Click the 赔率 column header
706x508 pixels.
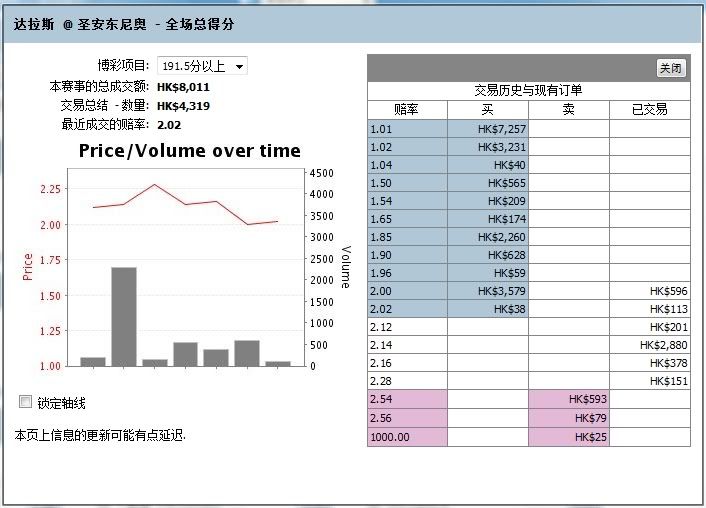(407, 110)
